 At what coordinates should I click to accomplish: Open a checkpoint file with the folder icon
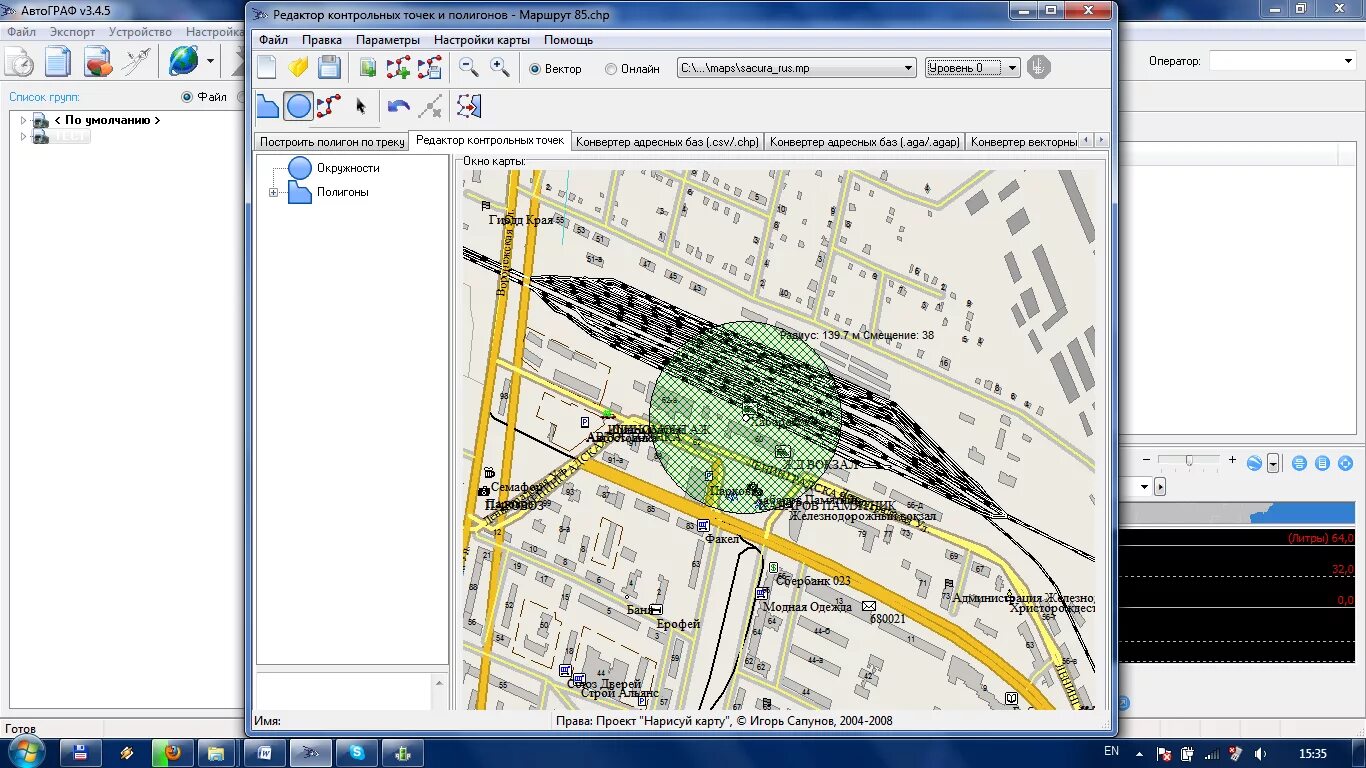[298, 68]
